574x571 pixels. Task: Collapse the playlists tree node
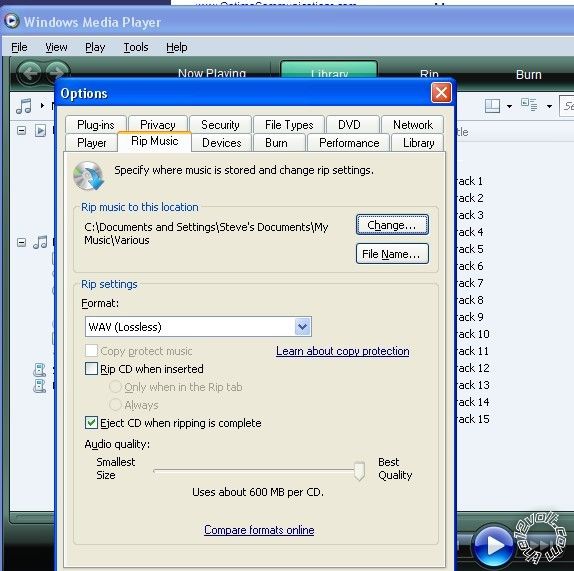click(x=22, y=130)
